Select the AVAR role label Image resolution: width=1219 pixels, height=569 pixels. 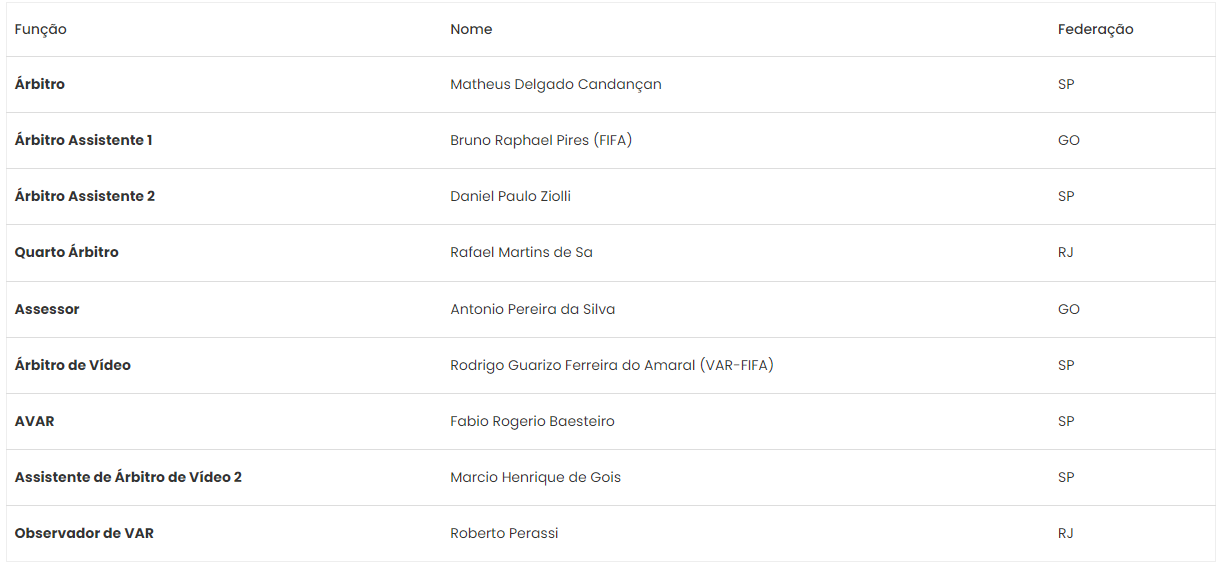point(35,421)
